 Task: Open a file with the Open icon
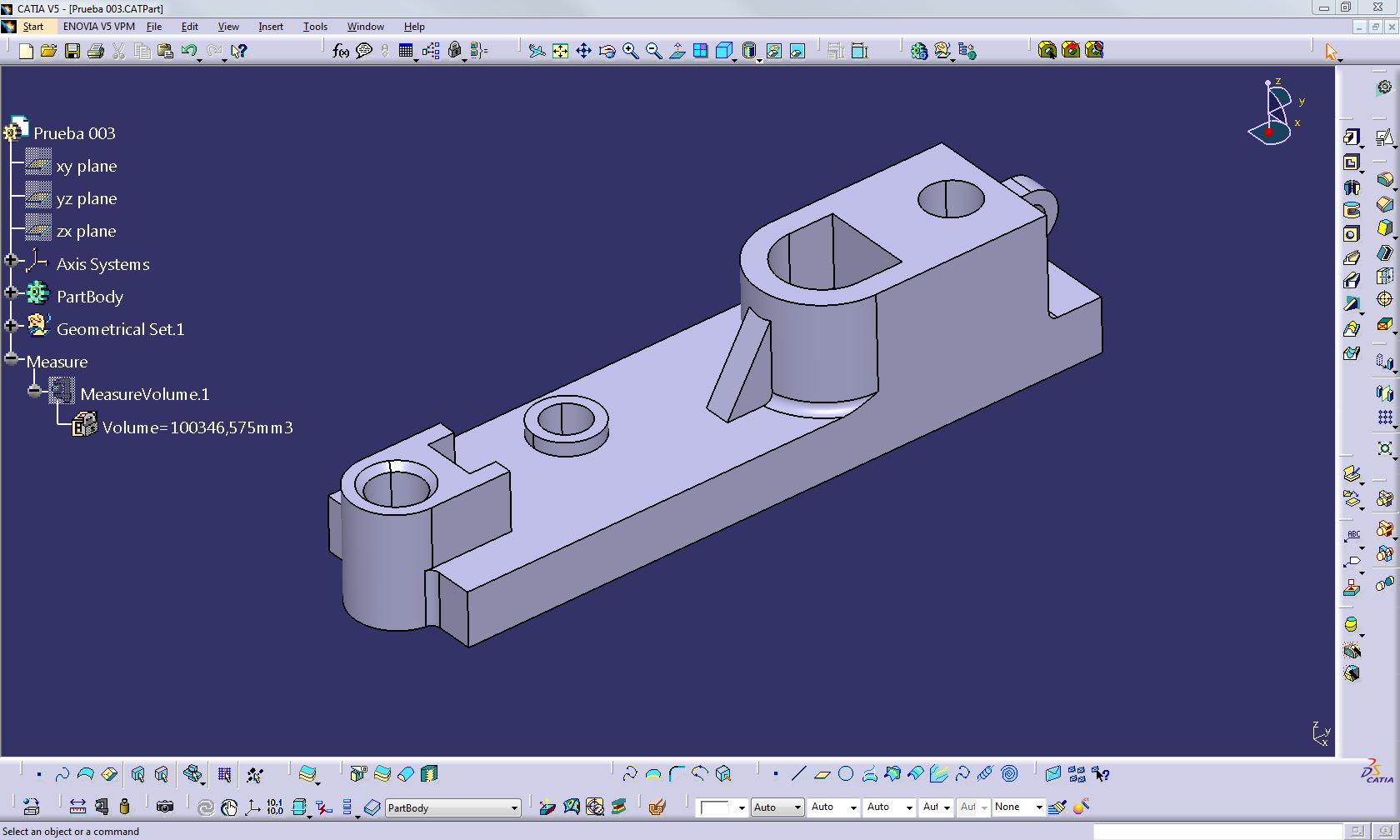point(49,52)
